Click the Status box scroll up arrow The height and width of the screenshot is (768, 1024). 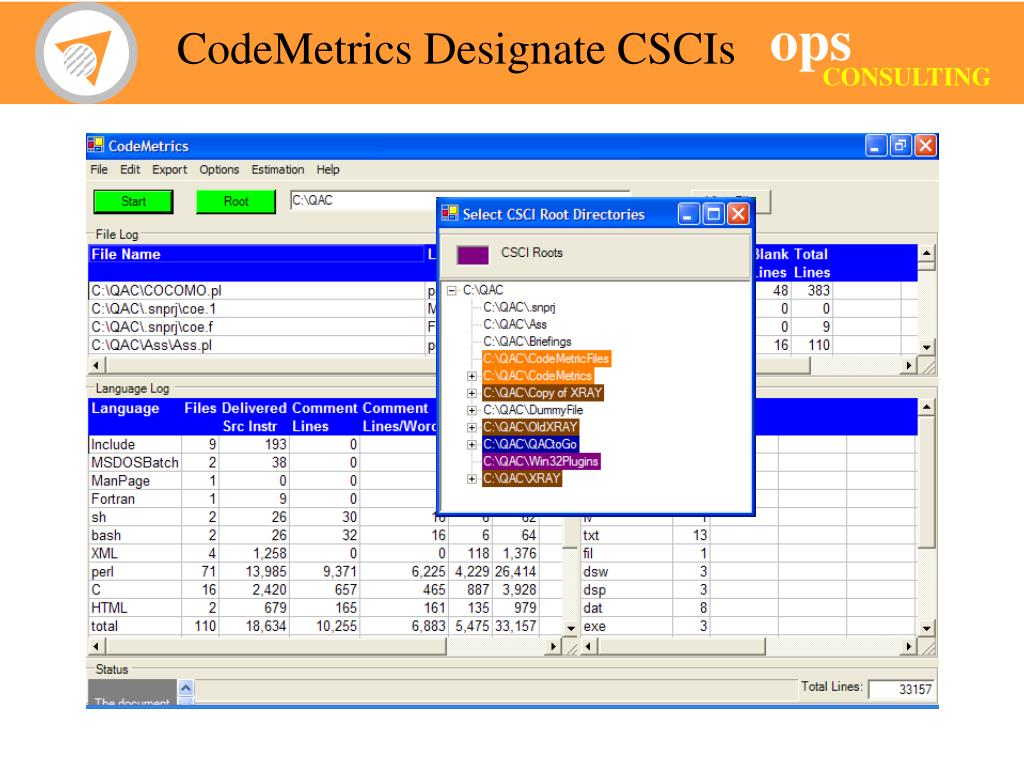click(x=186, y=688)
